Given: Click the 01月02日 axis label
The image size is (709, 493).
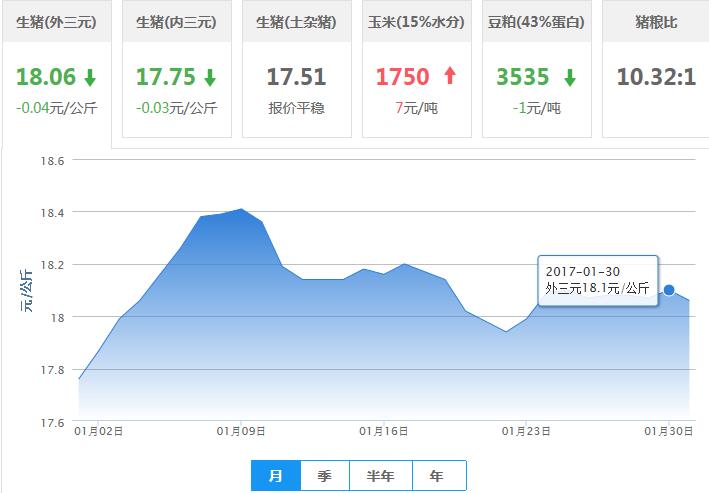Looking at the screenshot, I should pyautogui.click(x=99, y=431).
